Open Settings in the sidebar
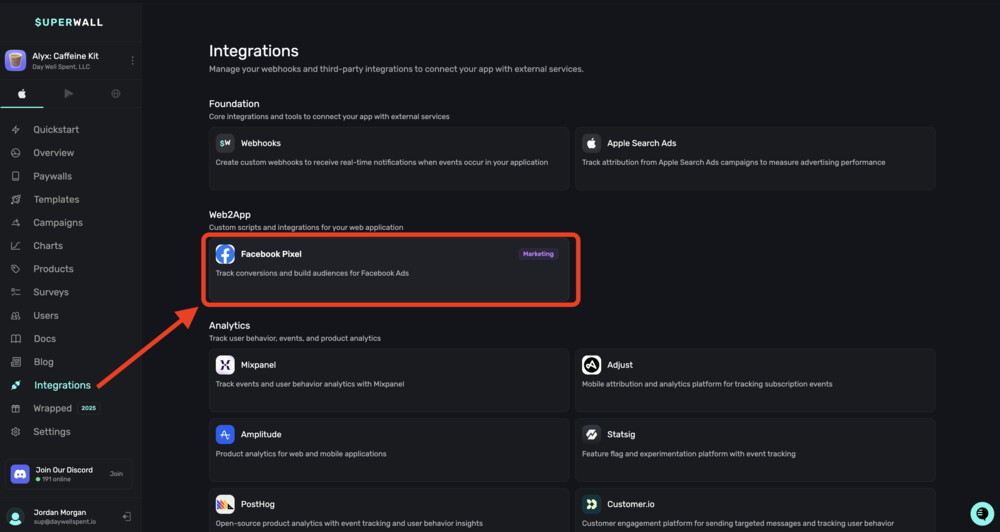The width and height of the screenshot is (1000, 532). [52, 432]
